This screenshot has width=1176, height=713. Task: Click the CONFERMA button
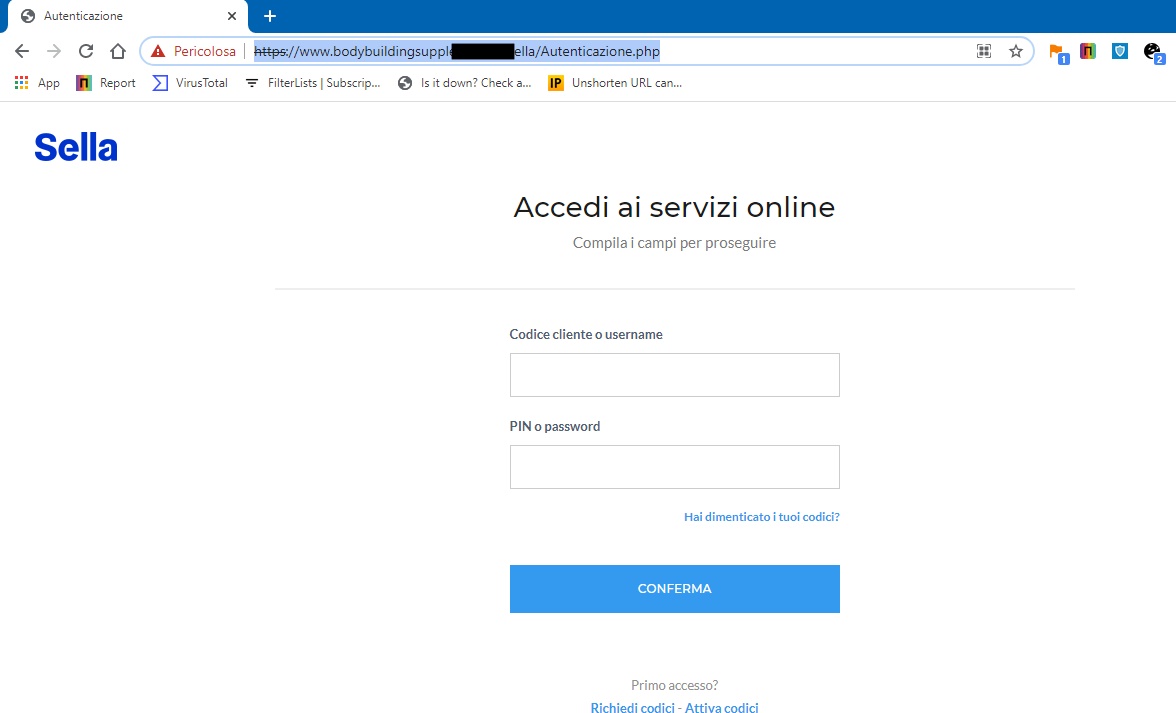click(x=674, y=589)
